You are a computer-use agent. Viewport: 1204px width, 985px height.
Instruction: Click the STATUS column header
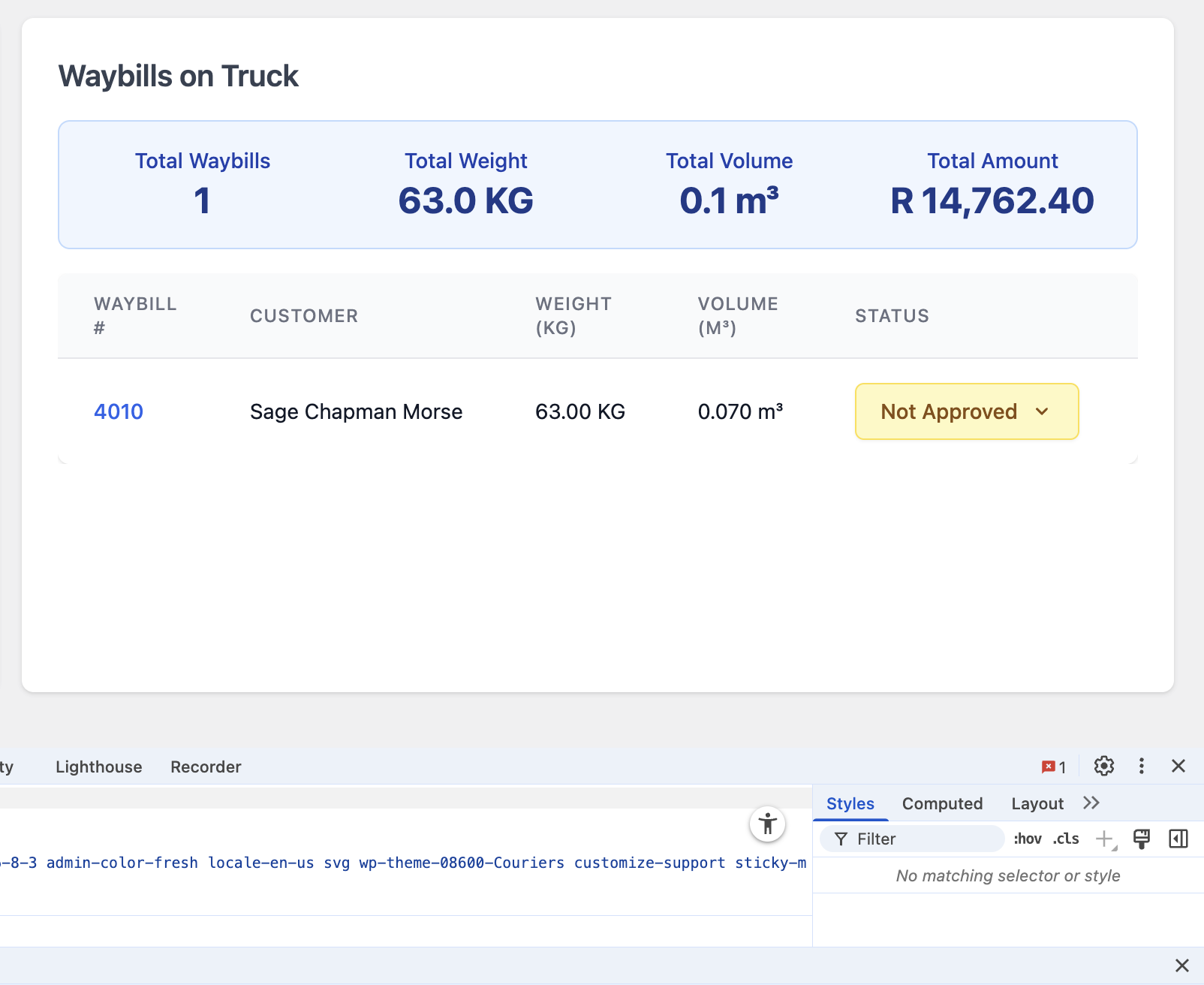pos(892,316)
